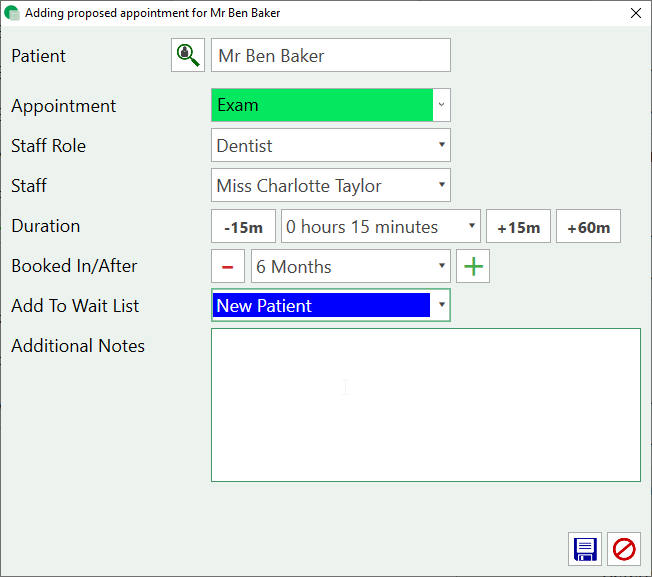652x577 pixels.
Task: Open the Booked In/After months dropdown
Action: click(441, 266)
